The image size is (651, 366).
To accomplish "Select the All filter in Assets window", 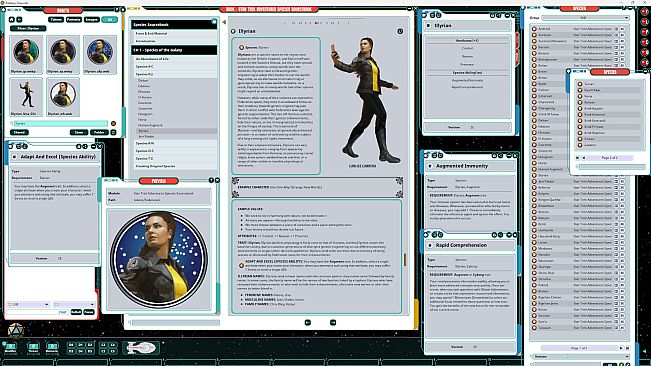I will tap(110, 20).
